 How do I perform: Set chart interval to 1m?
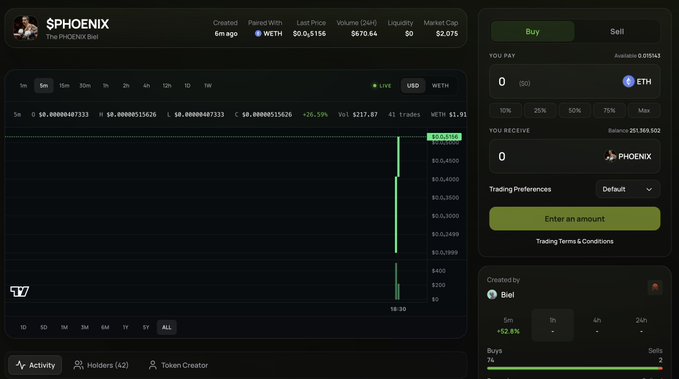pos(23,86)
